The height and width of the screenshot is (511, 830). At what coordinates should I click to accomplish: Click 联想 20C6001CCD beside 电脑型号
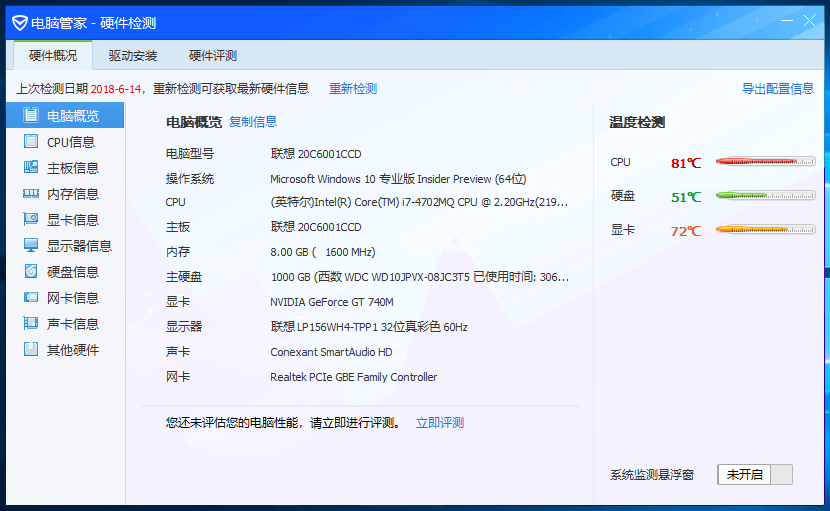tap(316, 154)
